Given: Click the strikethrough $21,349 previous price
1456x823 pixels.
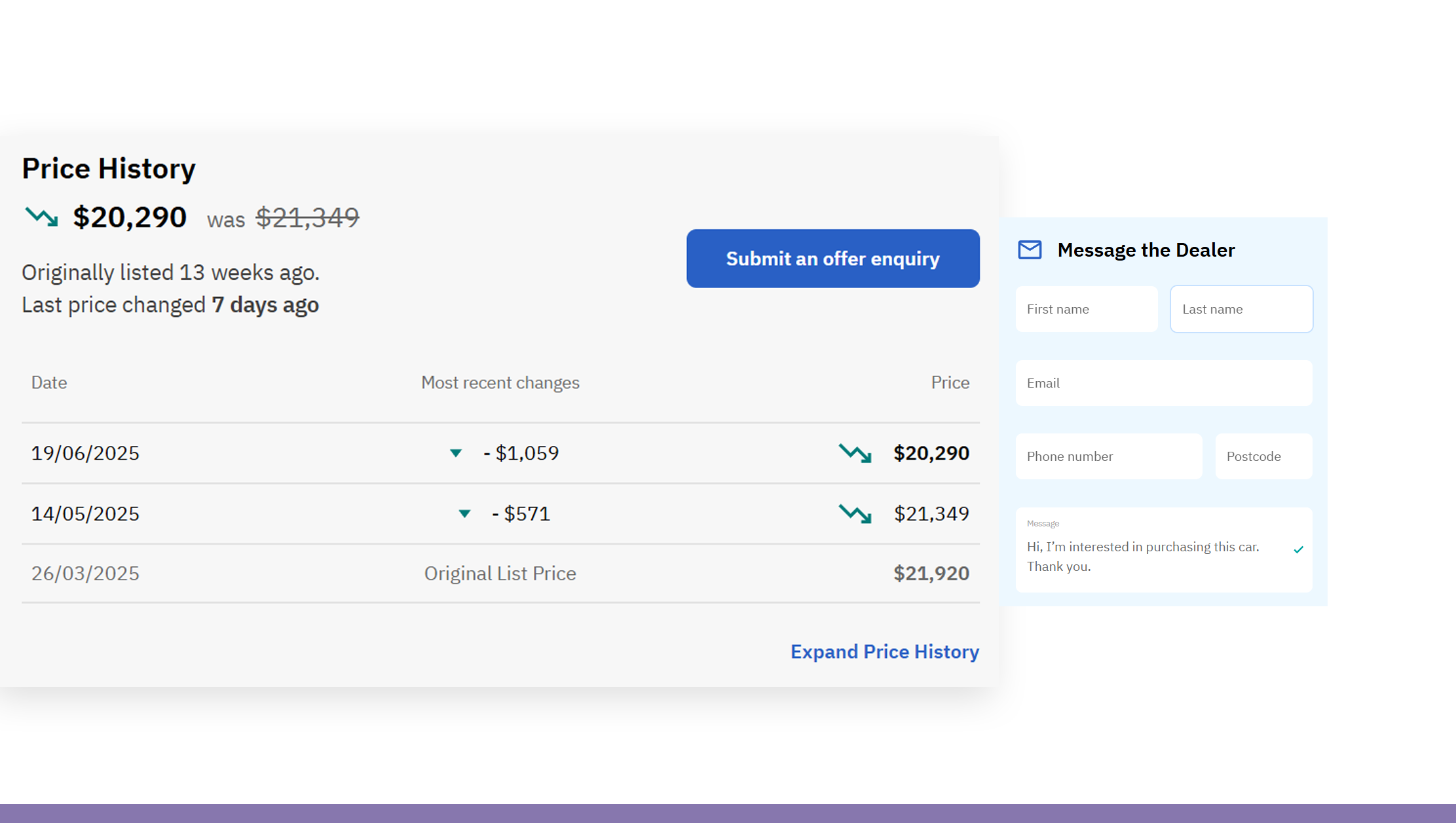Looking at the screenshot, I should click(307, 217).
